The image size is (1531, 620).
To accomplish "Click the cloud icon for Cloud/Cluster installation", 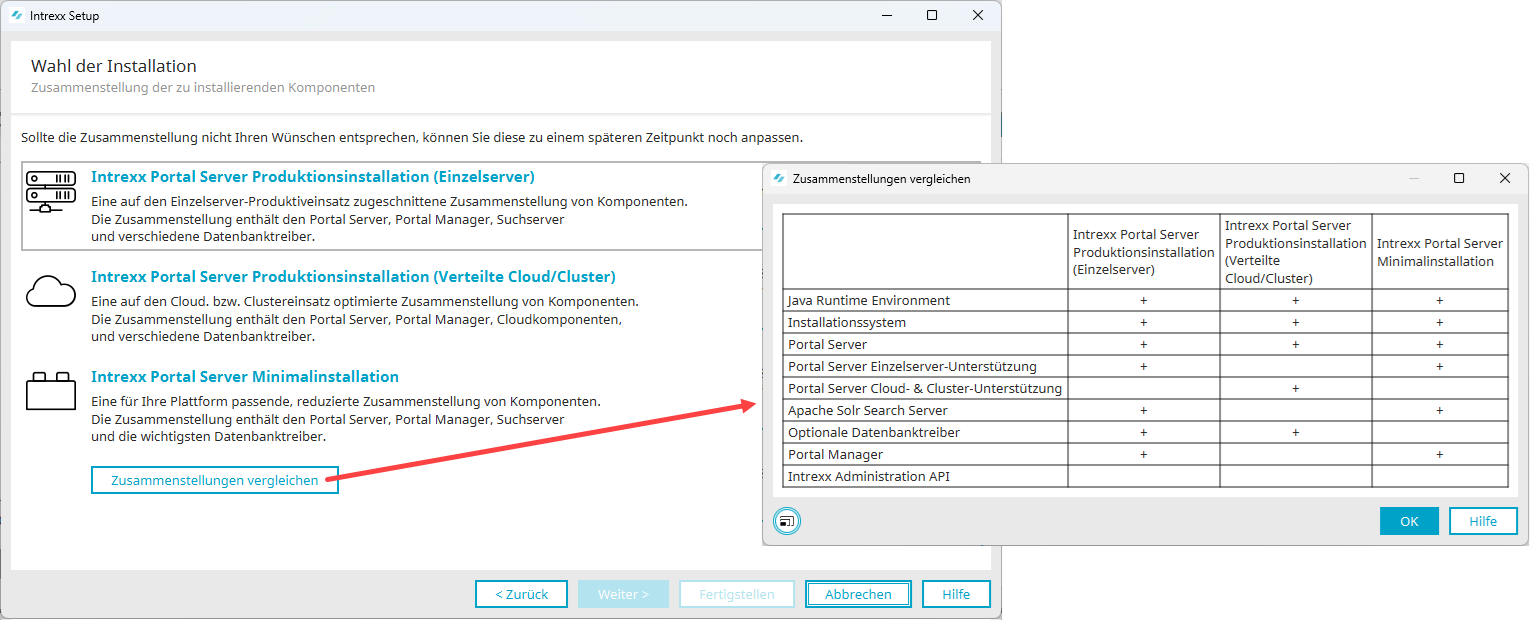I will (x=51, y=290).
